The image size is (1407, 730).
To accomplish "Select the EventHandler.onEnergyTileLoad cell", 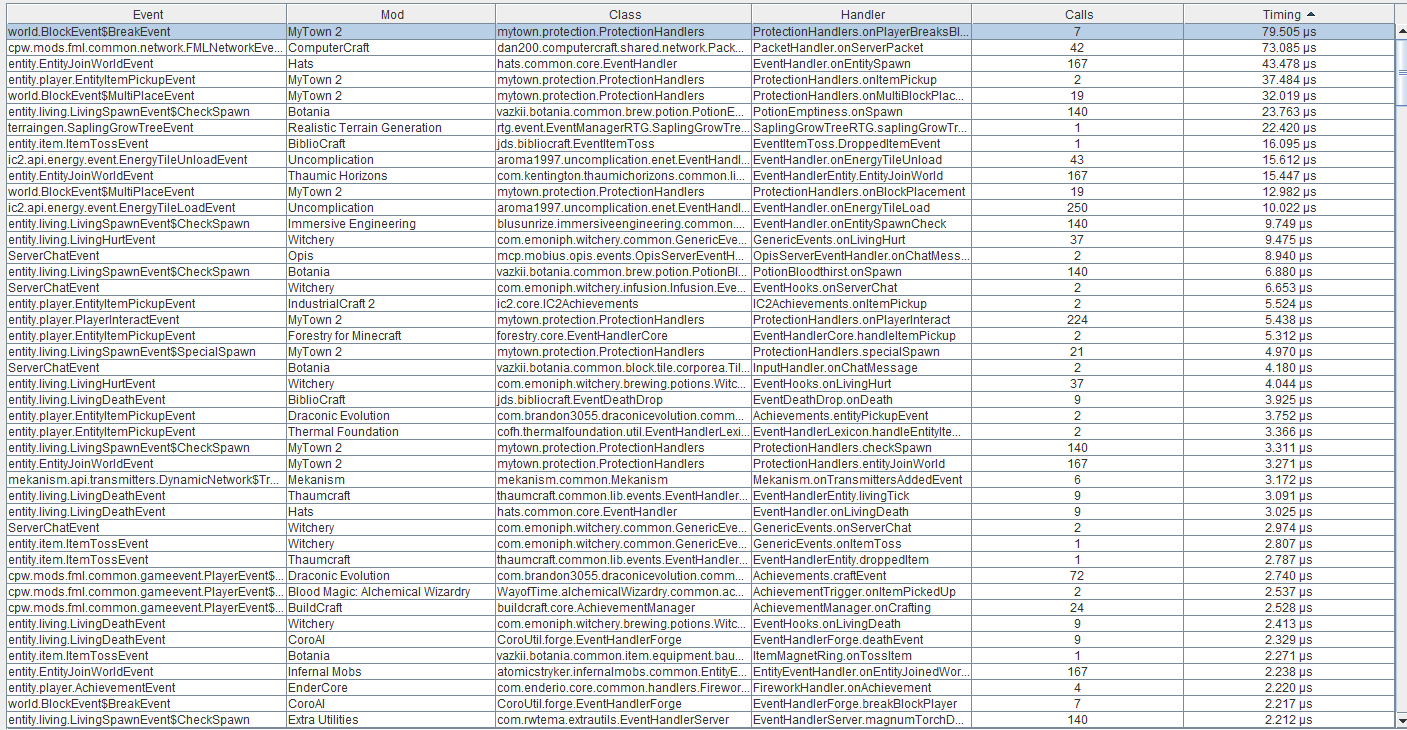I will (861, 208).
